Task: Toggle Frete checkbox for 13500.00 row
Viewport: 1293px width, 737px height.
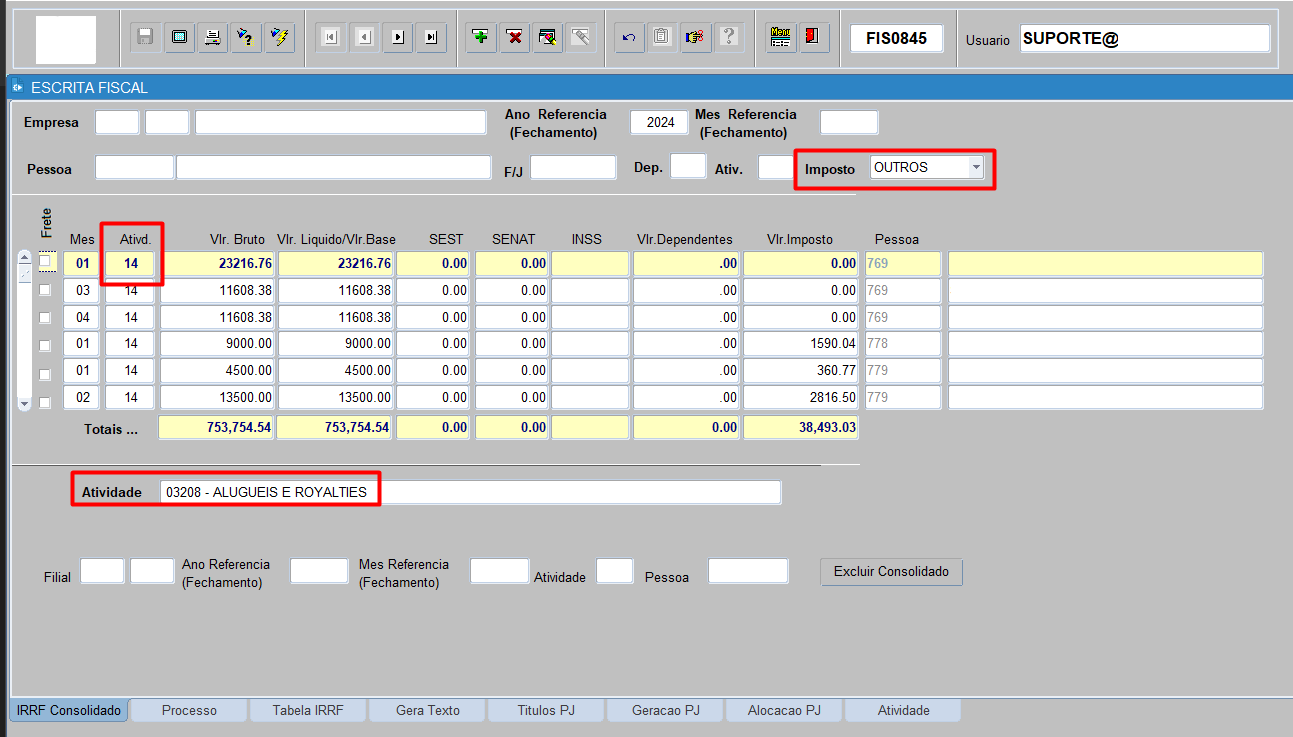Action: (44, 403)
